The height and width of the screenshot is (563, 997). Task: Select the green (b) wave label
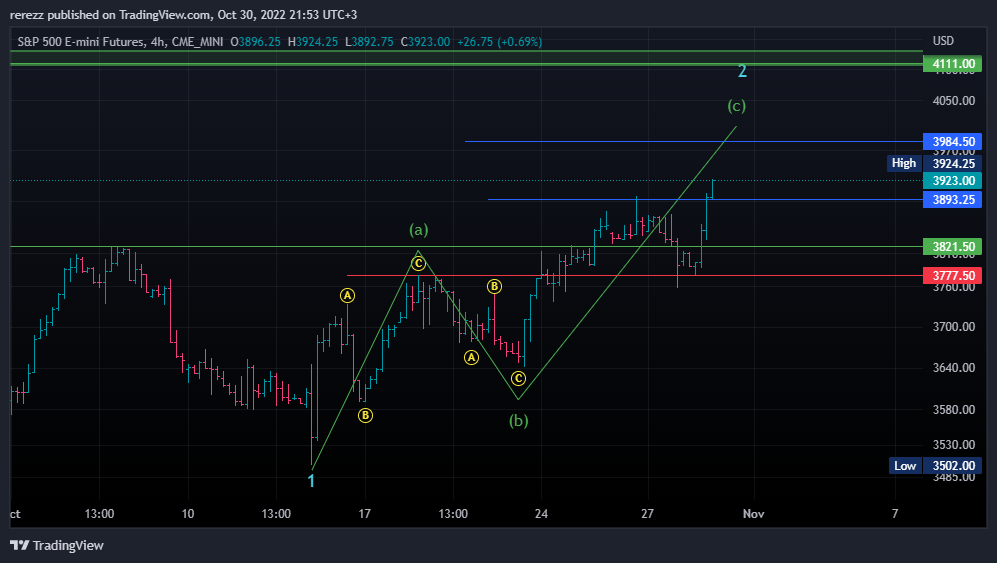(x=518, y=421)
